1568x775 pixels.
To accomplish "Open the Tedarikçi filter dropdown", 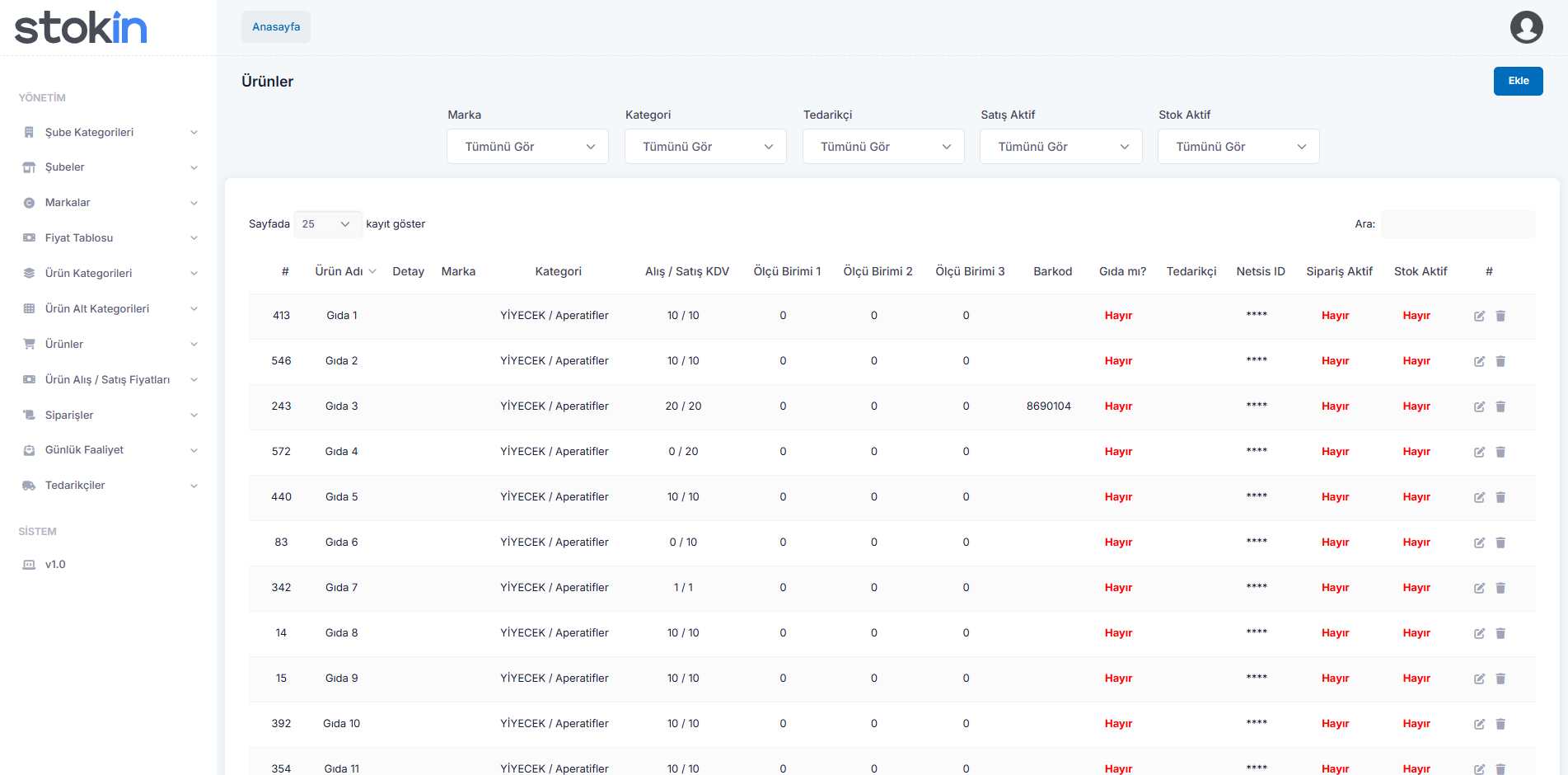I will click(x=882, y=147).
